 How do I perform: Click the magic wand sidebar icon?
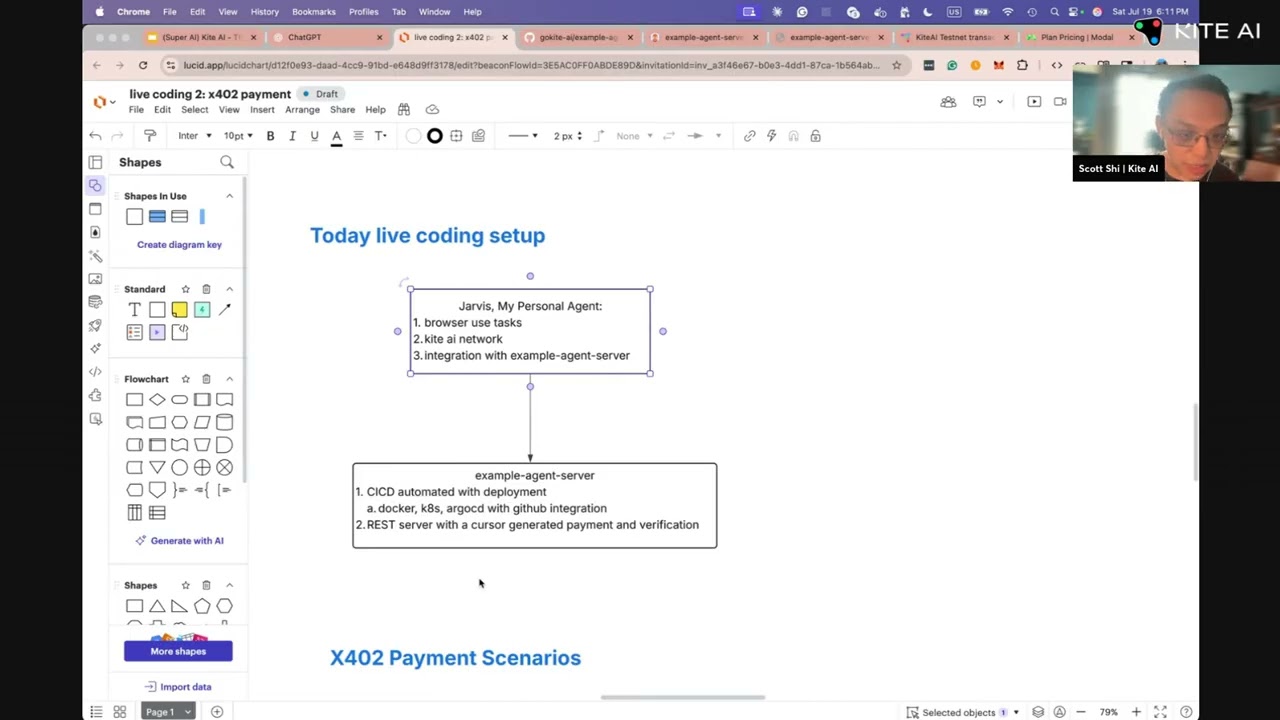click(95, 255)
